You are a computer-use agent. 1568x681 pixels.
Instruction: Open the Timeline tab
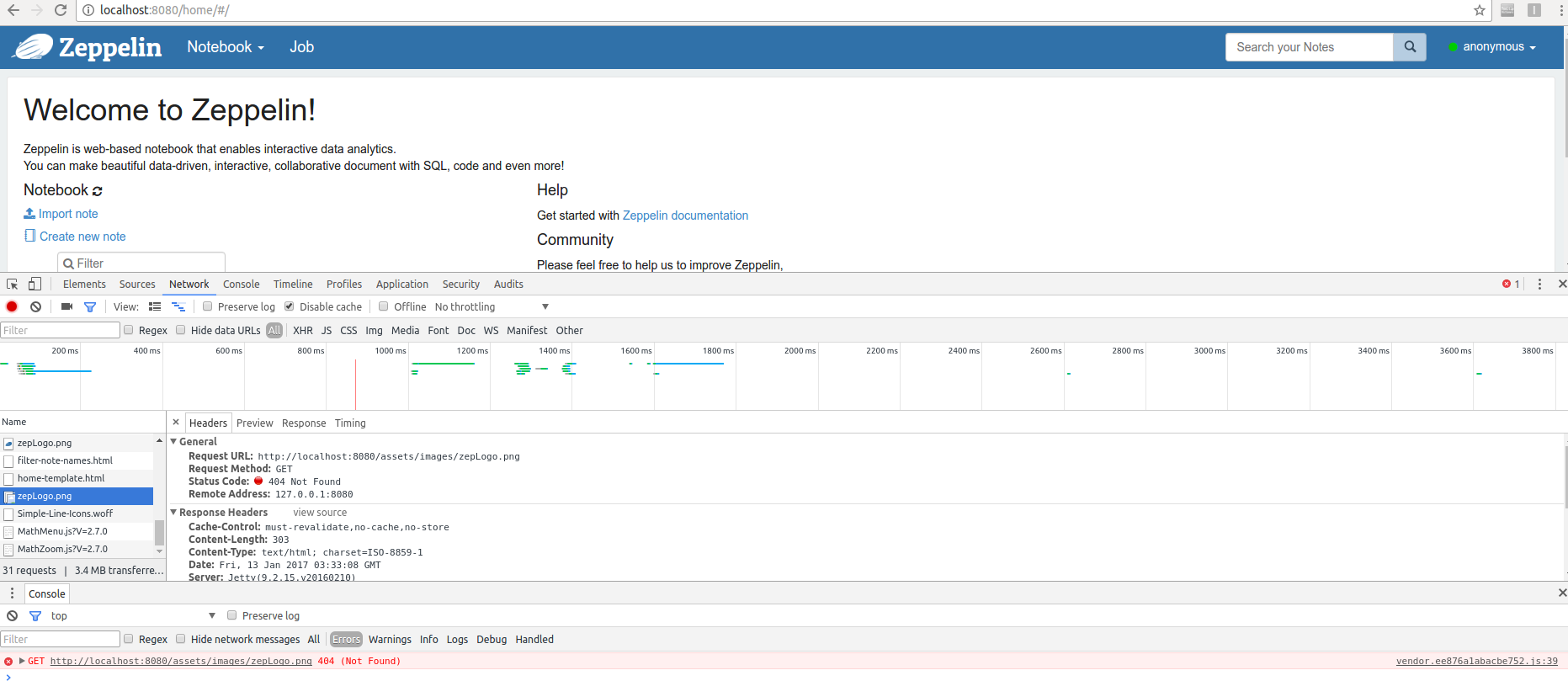click(293, 285)
